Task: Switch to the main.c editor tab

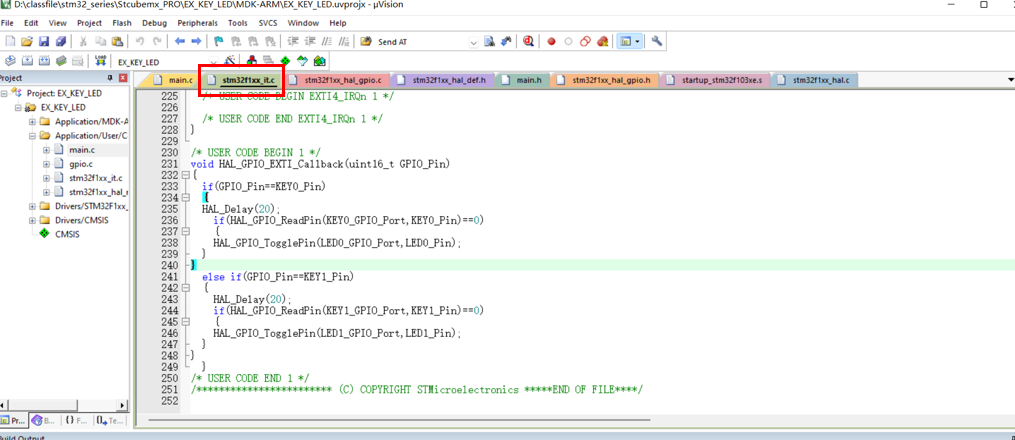Action: (175, 80)
